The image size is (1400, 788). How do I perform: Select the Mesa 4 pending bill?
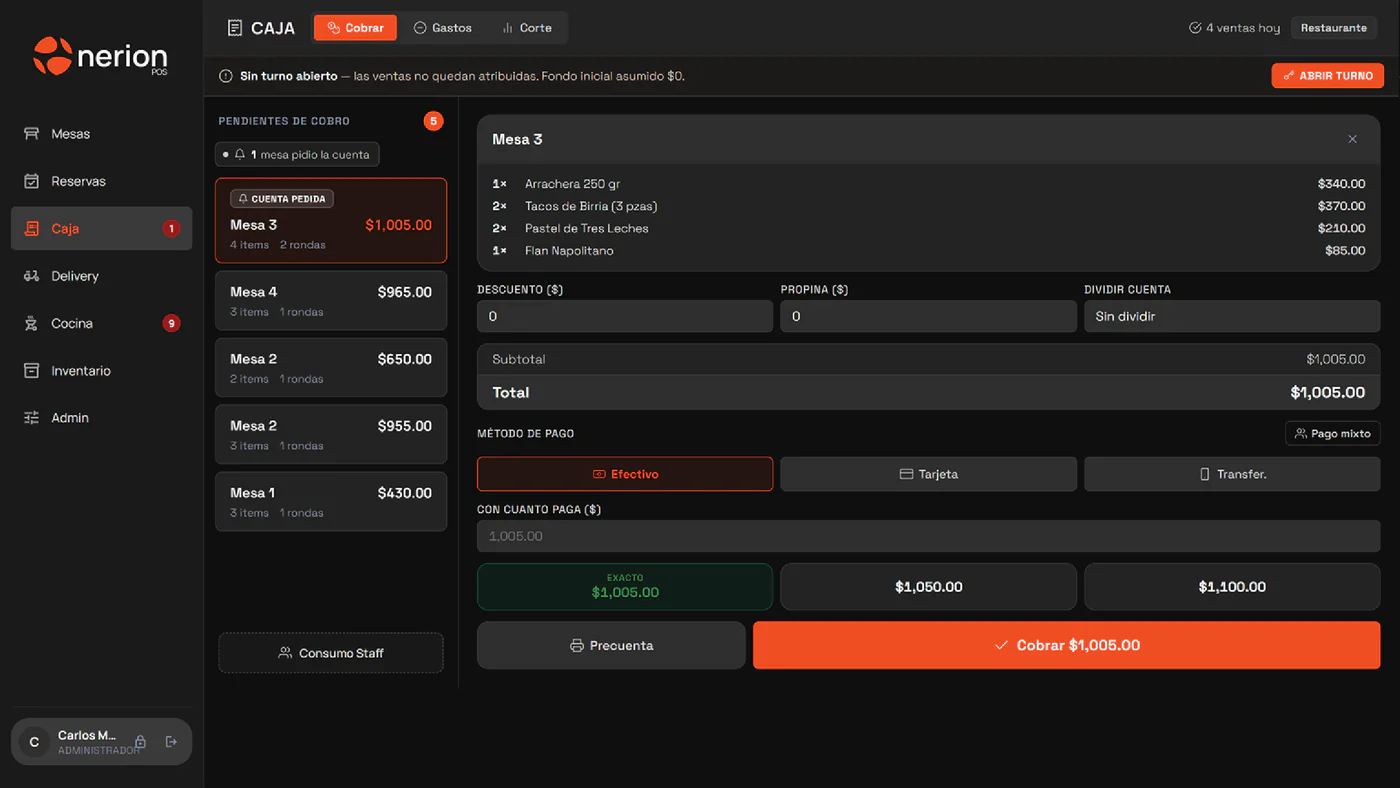(331, 300)
